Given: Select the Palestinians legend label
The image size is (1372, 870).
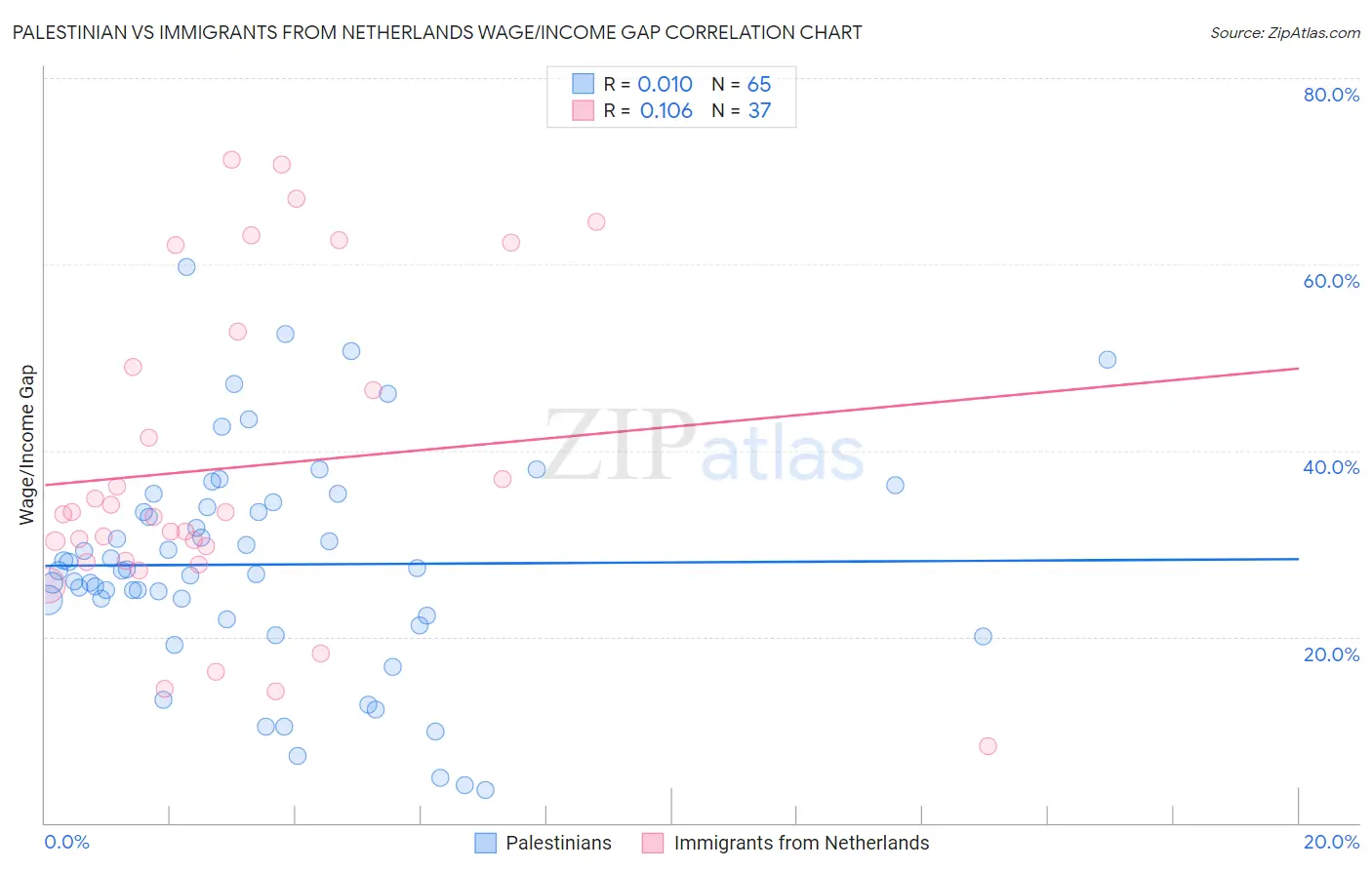Looking at the screenshot, I should point(558,843).
